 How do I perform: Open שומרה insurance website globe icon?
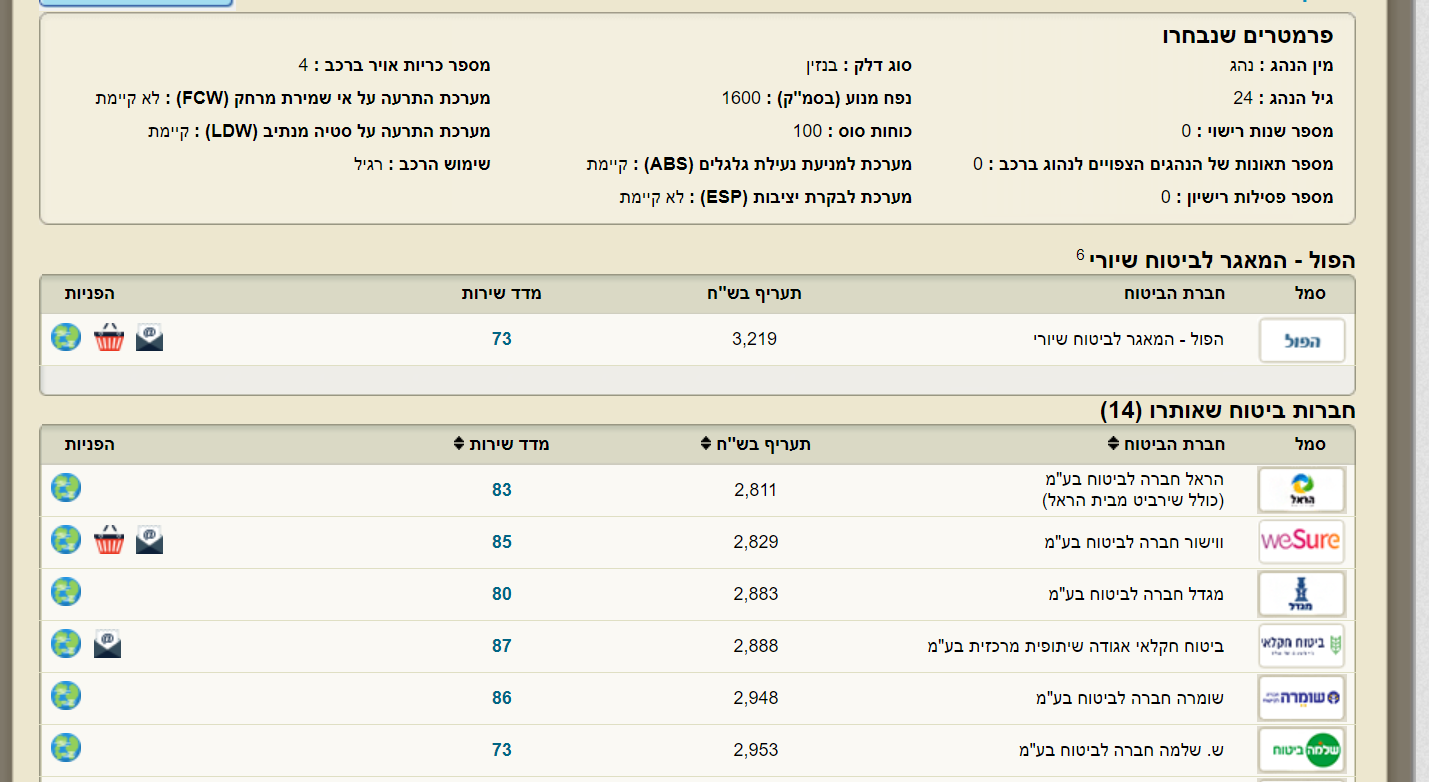point(66,696)
